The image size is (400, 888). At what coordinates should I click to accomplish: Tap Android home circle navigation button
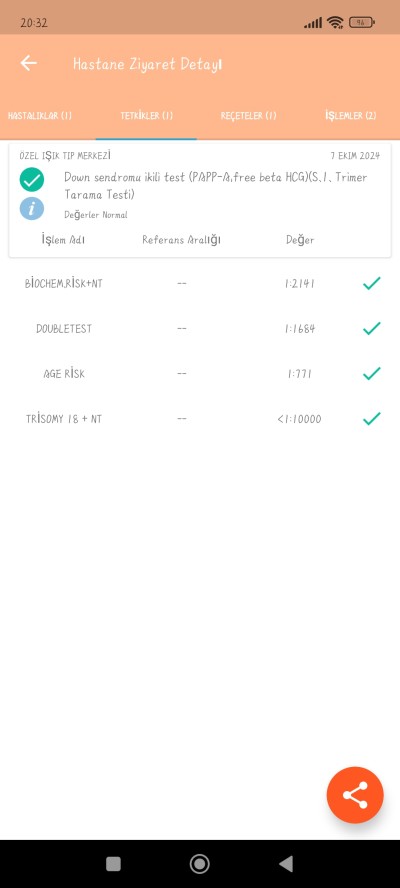[x=199, y=864]
